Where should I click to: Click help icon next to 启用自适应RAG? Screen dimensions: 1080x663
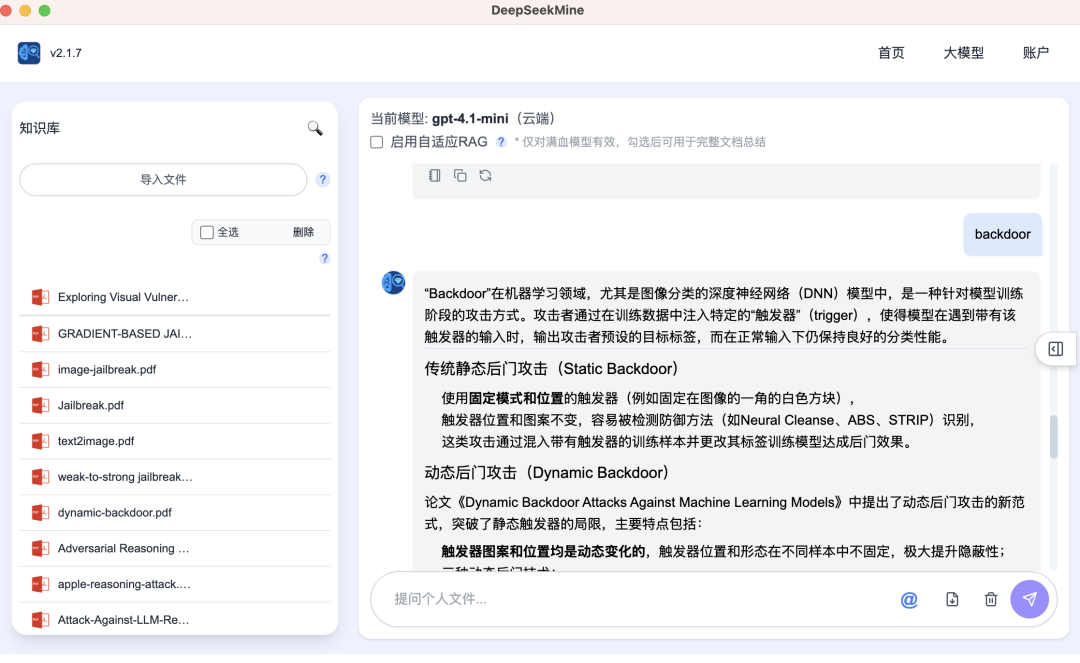click(501, 142)
